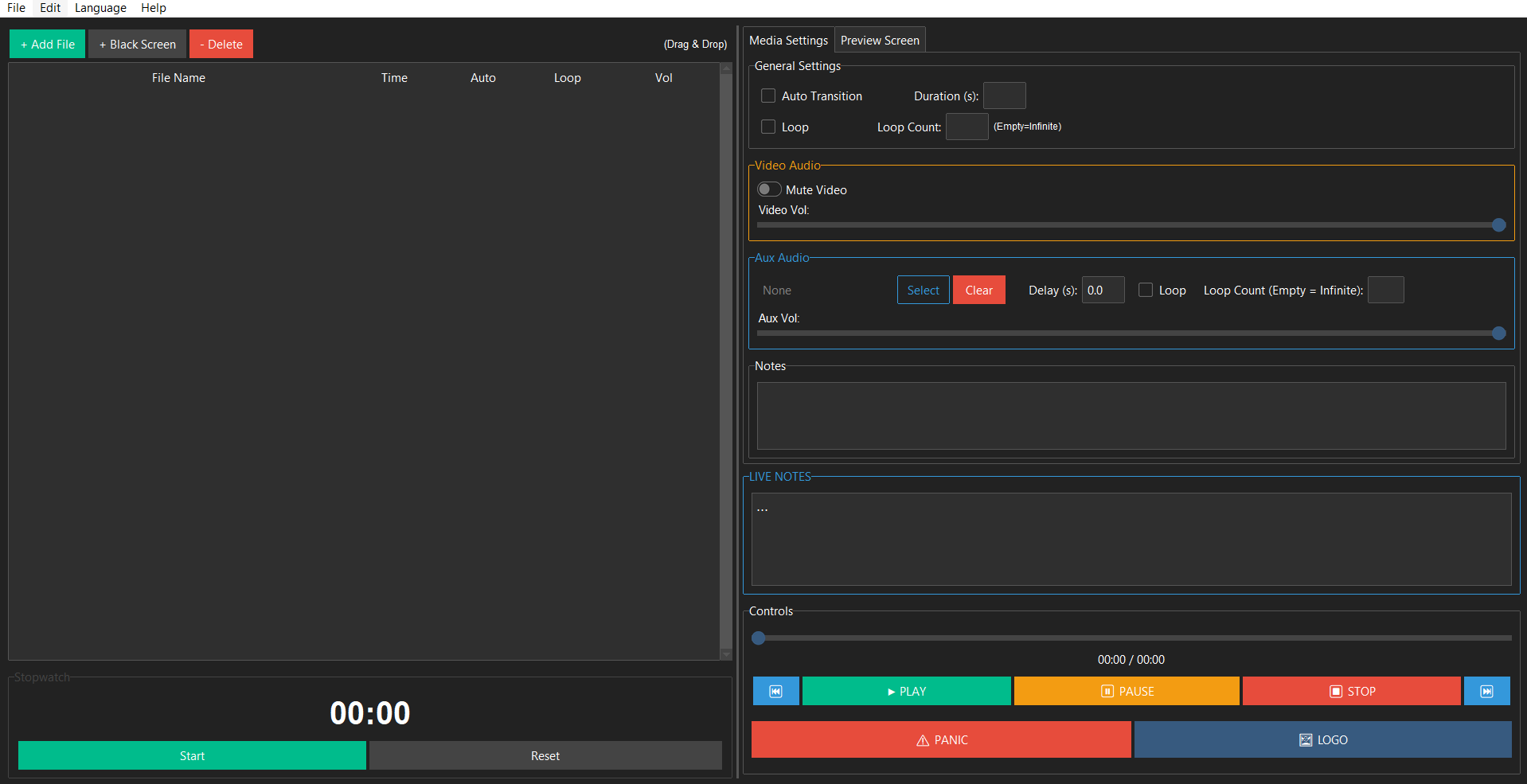Click Select to choose aux audio
Viewport: 1527px width, 784px height.
click(x=923, y=291)
